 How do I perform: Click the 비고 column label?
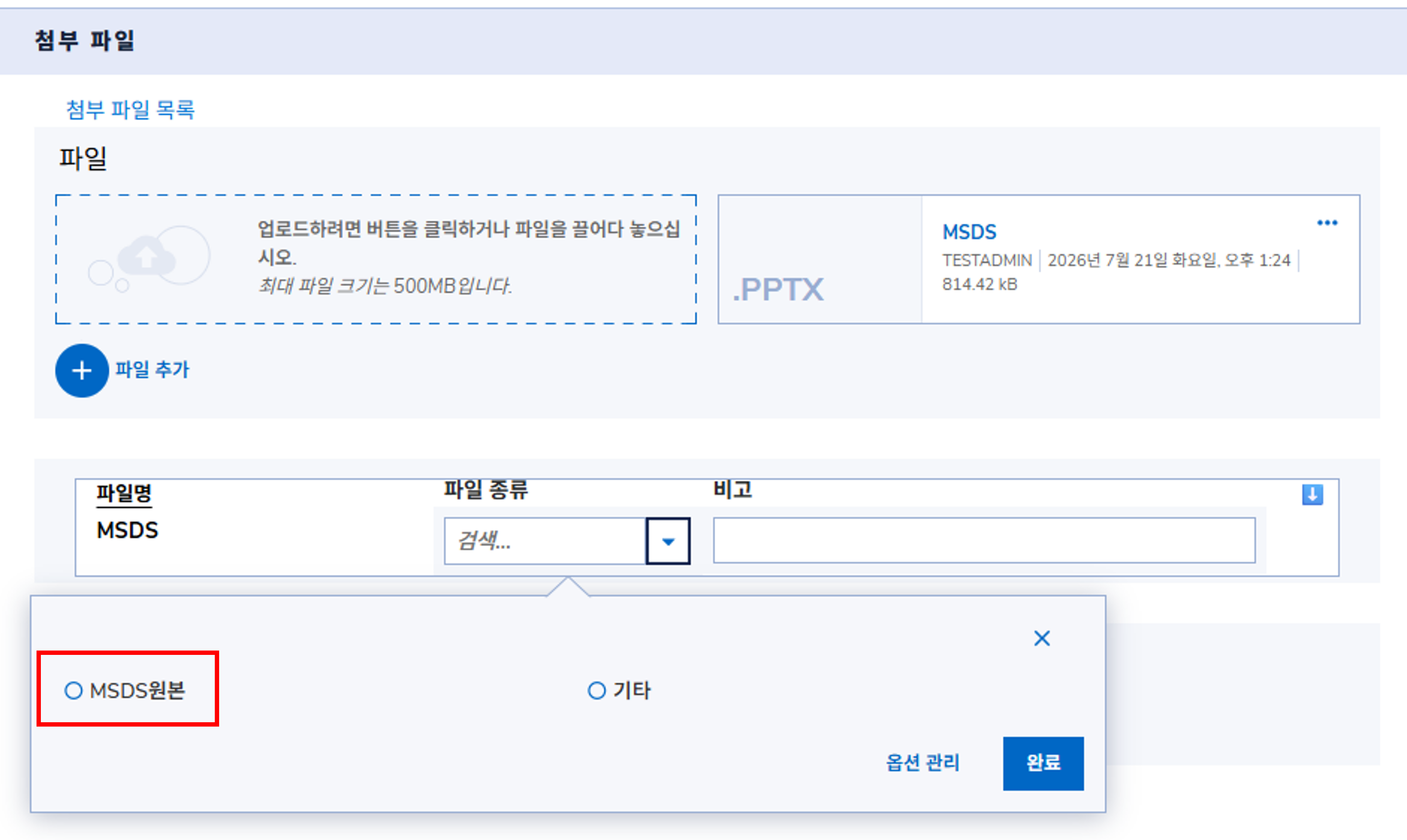(733, 490)
